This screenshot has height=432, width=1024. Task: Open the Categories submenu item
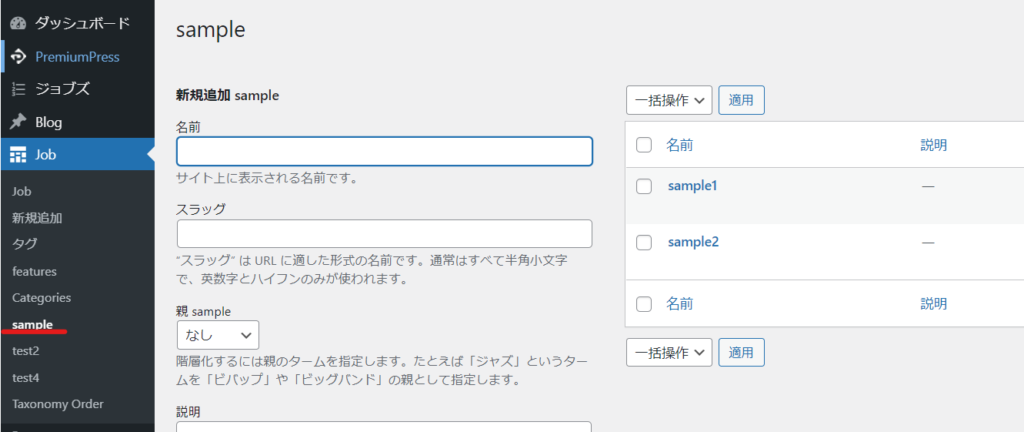pos(42,298)
